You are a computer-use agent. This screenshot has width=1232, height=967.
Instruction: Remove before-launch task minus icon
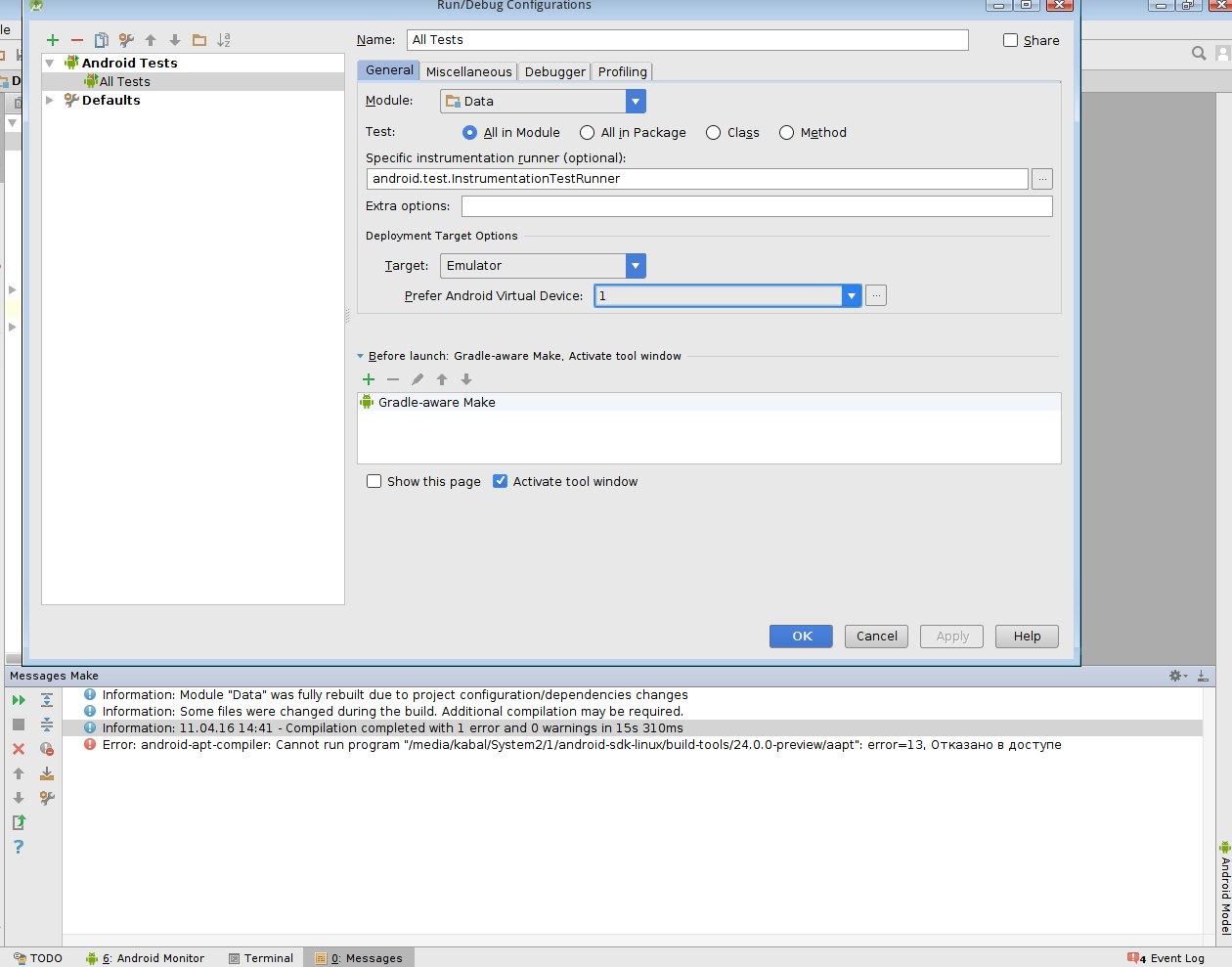pos(393,379)
